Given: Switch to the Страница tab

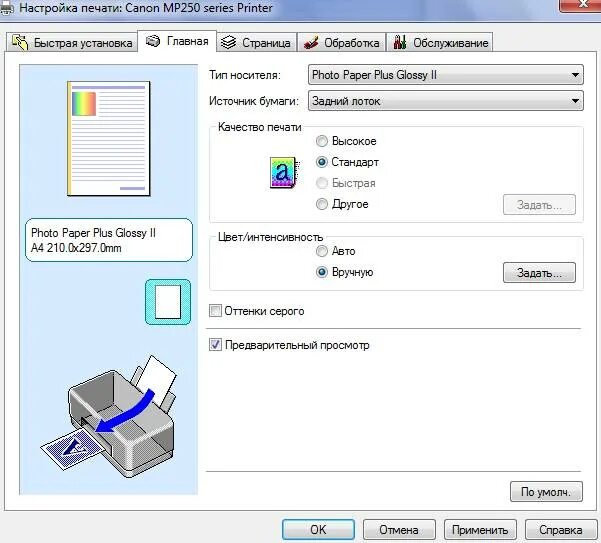Looking at the screenshot, I should tap(256, 42).
